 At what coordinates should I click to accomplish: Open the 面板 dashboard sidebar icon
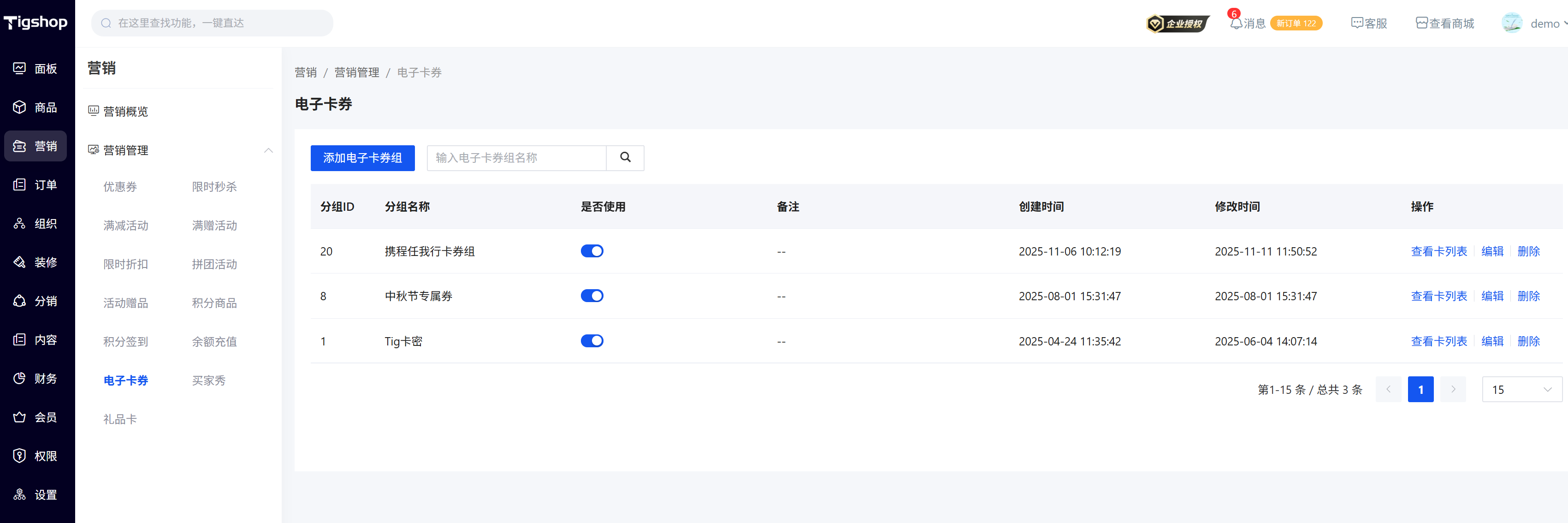point(19,68)
